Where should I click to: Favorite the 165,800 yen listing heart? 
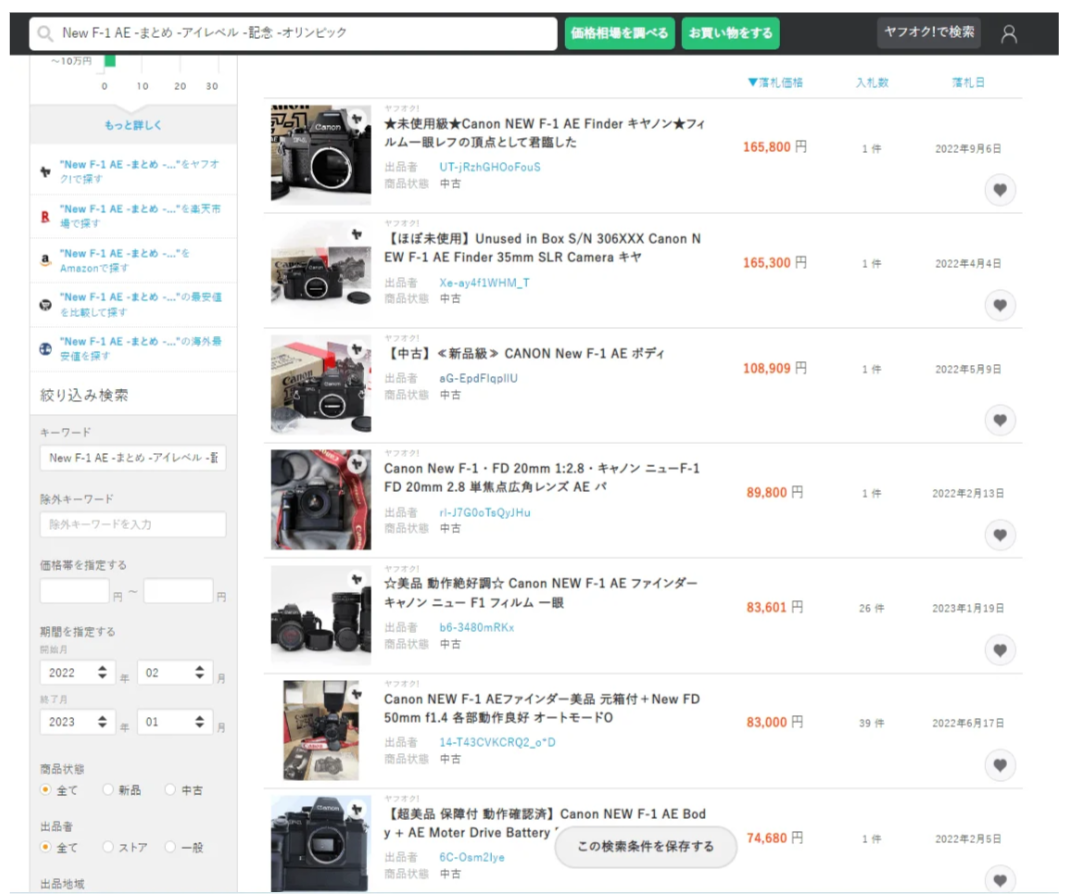(999, 190)
